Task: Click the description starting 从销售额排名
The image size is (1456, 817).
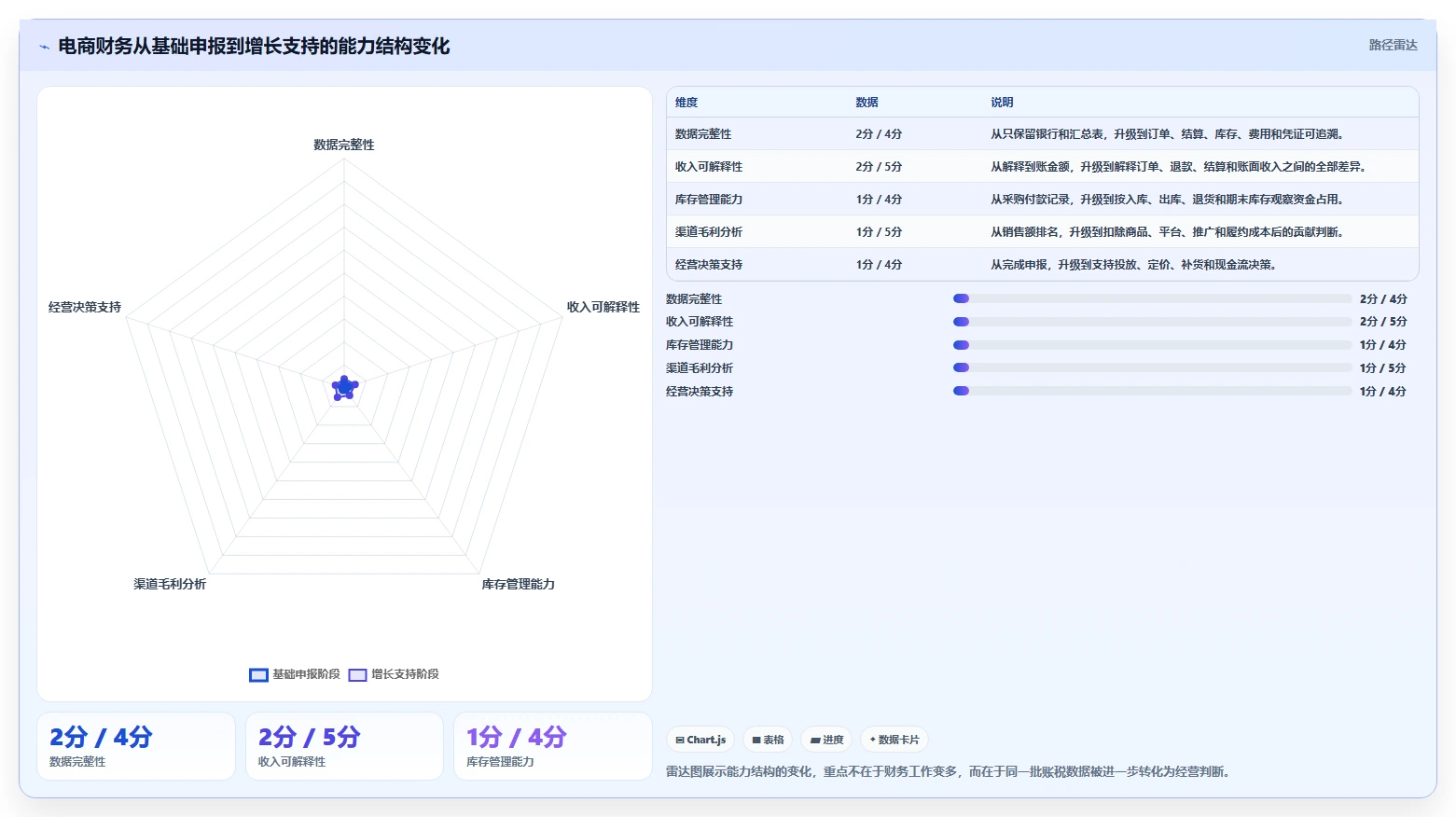Action: (1168, 232)
